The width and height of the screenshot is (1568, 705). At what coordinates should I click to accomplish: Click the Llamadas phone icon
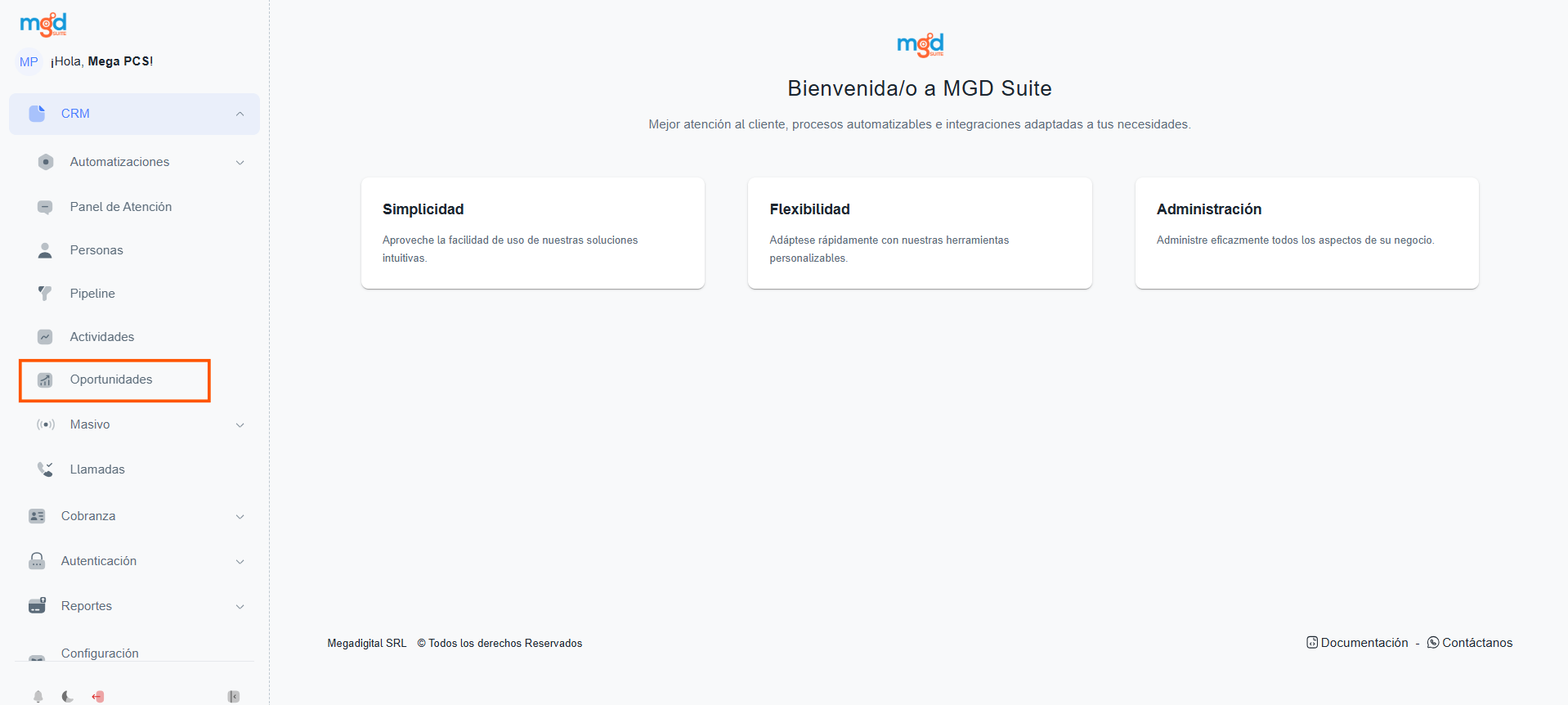(45, 469)
